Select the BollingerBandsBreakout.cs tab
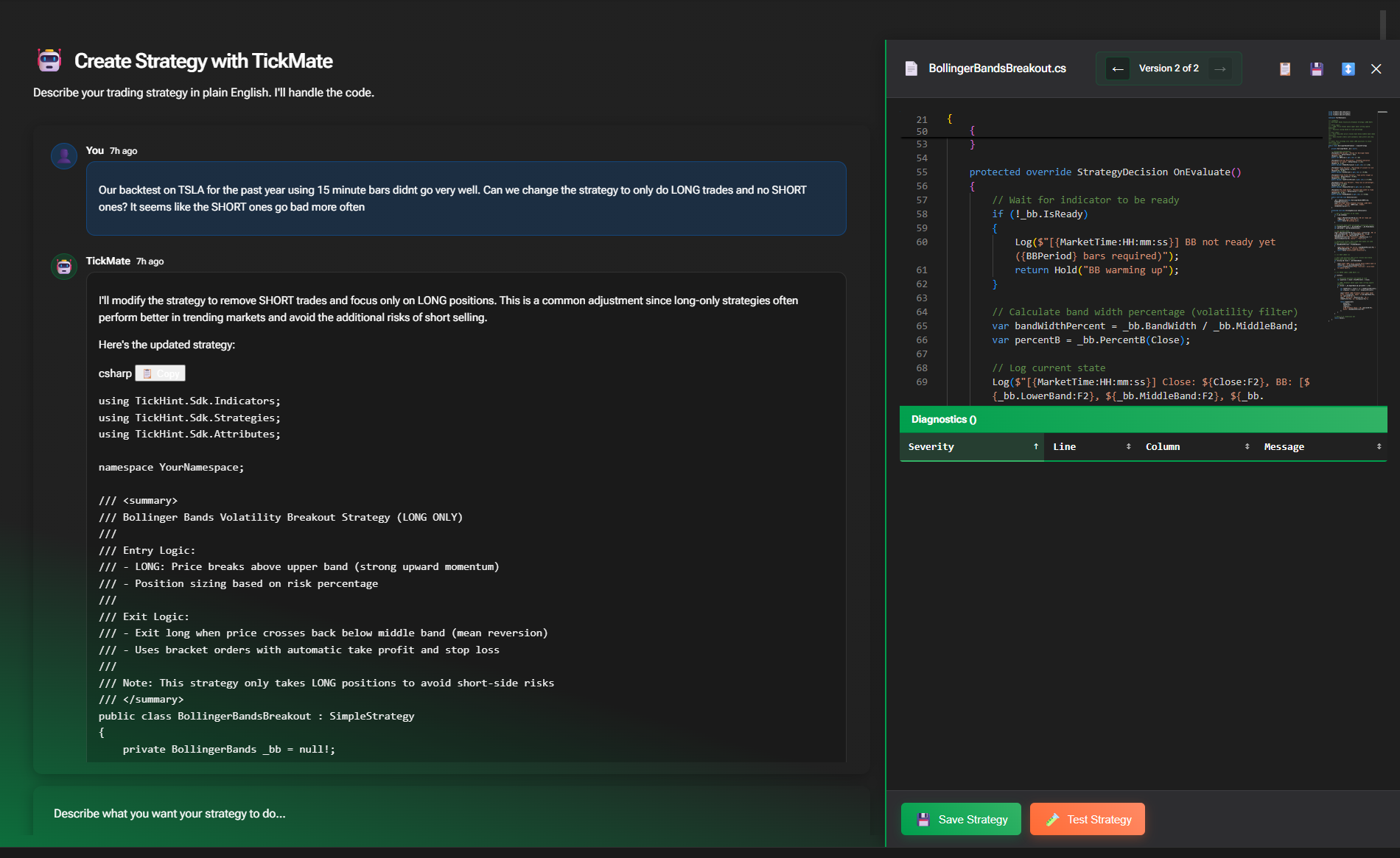Screen dimensions: 1400x858 coord(996,68)
